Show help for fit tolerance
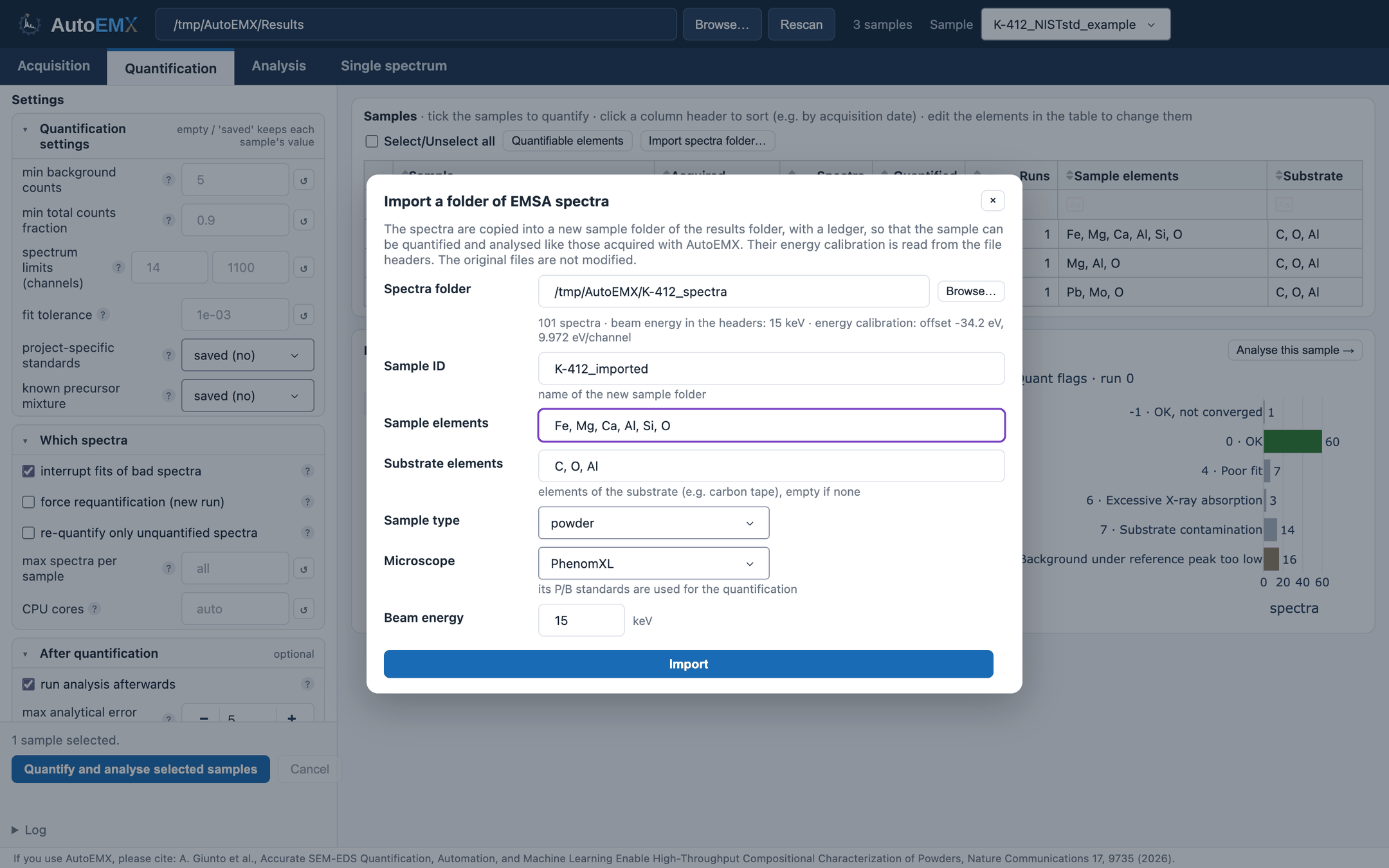The width and height of the screenshot is (1389, 868). (103, 315)
